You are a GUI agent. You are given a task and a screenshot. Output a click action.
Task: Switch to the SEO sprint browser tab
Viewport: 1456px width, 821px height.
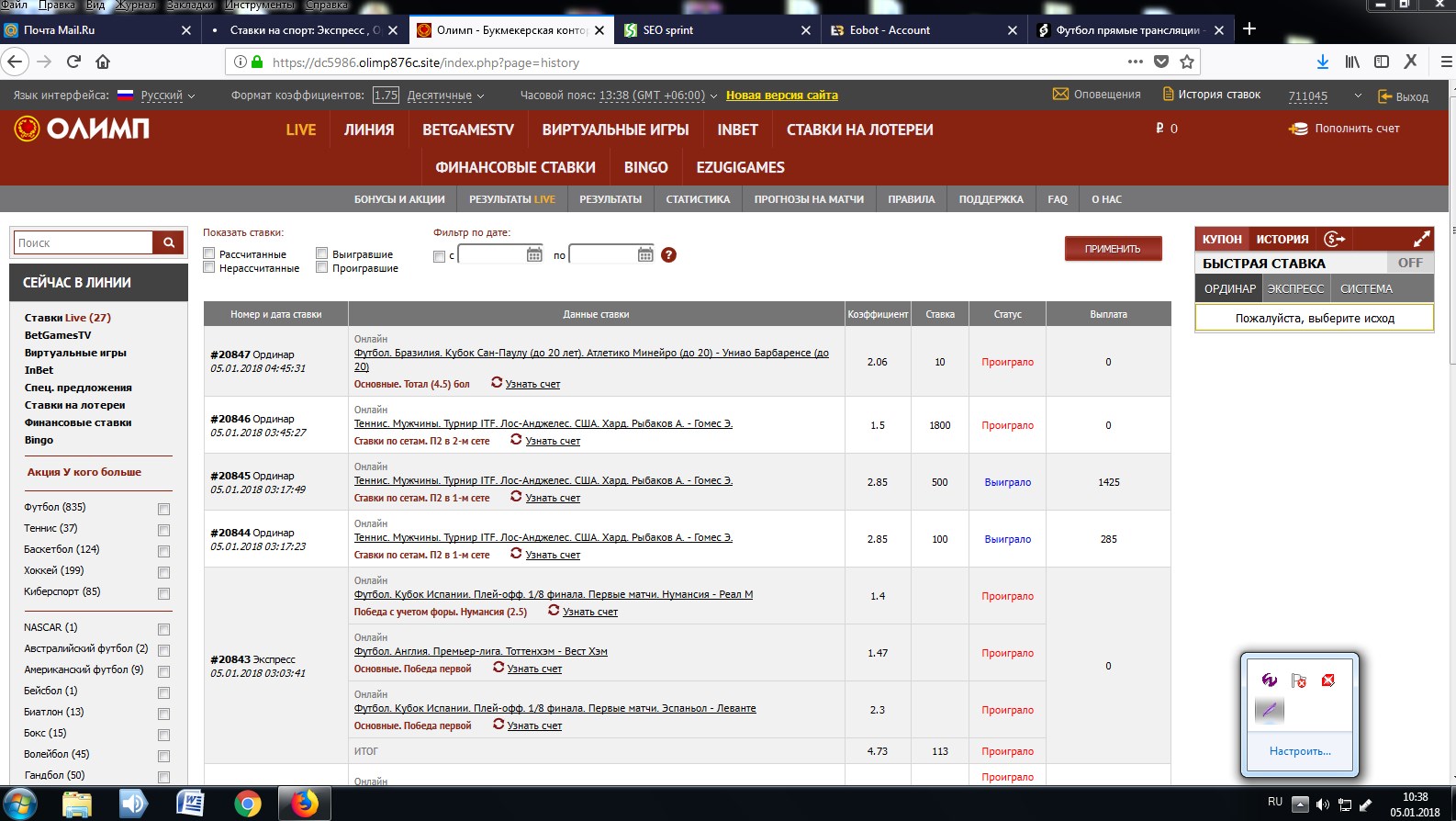point(718,29)
